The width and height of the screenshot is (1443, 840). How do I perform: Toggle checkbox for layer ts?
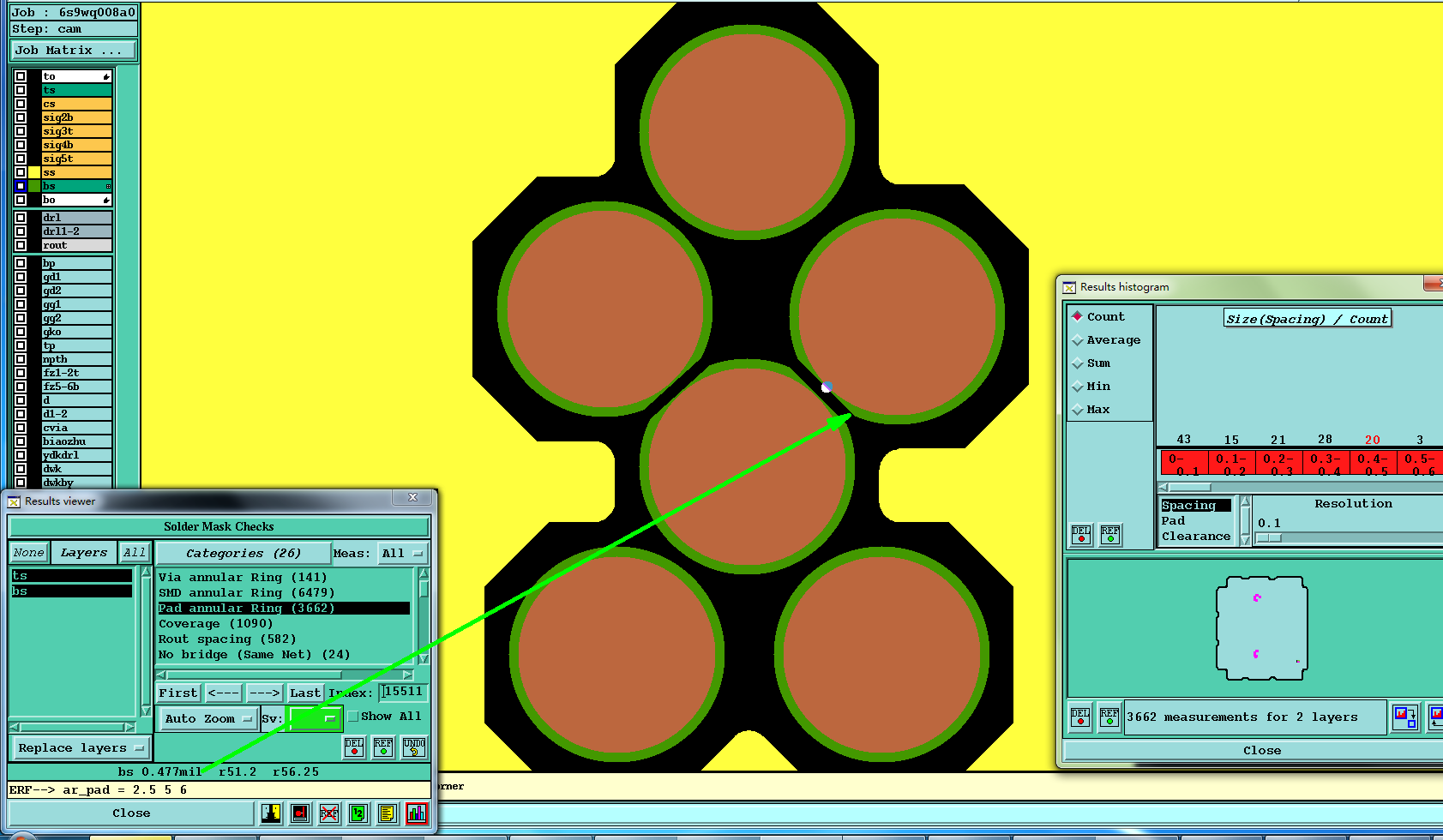point(21,90)
